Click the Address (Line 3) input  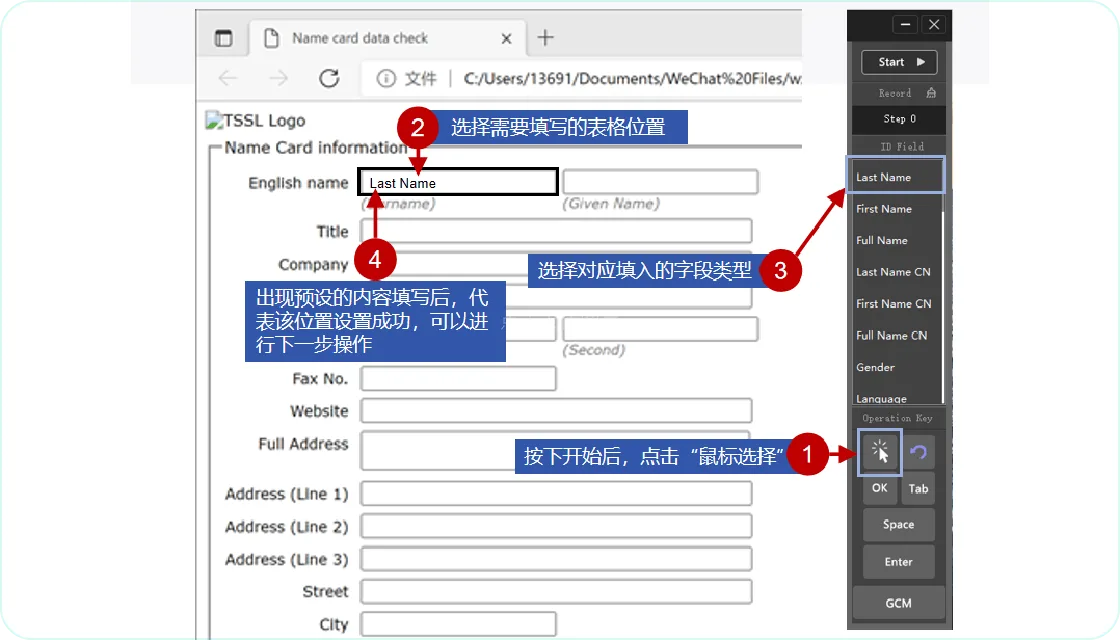[x=556, y=559]
